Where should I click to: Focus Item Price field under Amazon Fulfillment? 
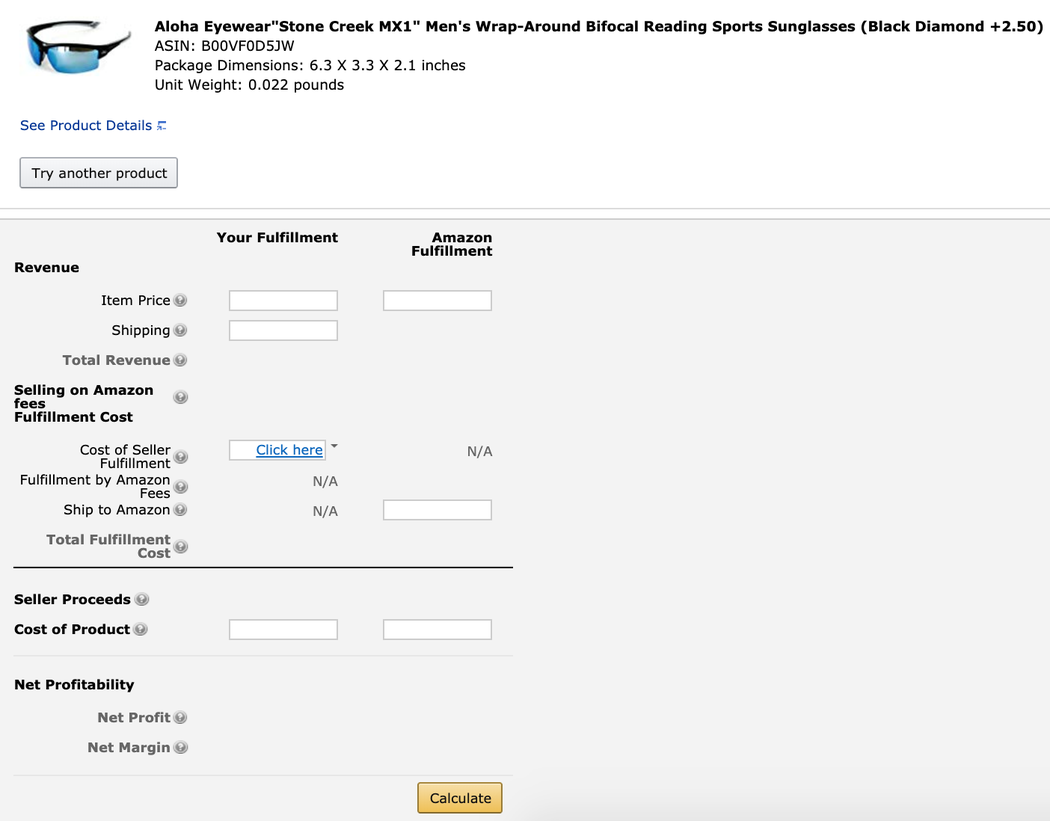pos(437,301)
